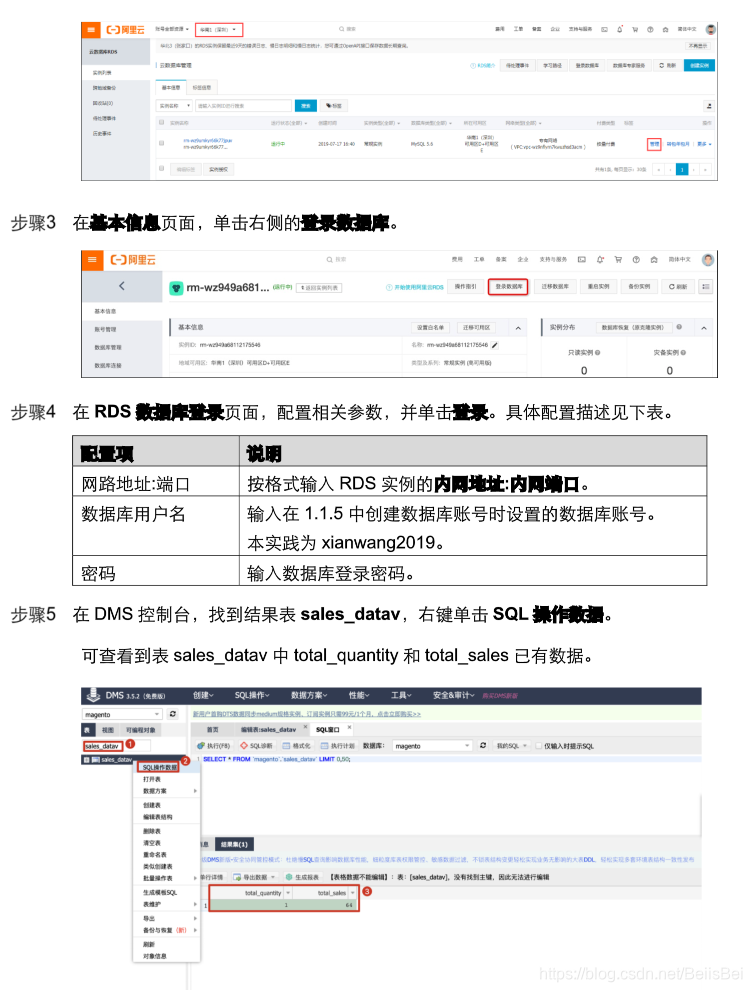Close the SQL窗口 tab
The height and width of the screenshot is (992, 752).
tap(349, 728)
